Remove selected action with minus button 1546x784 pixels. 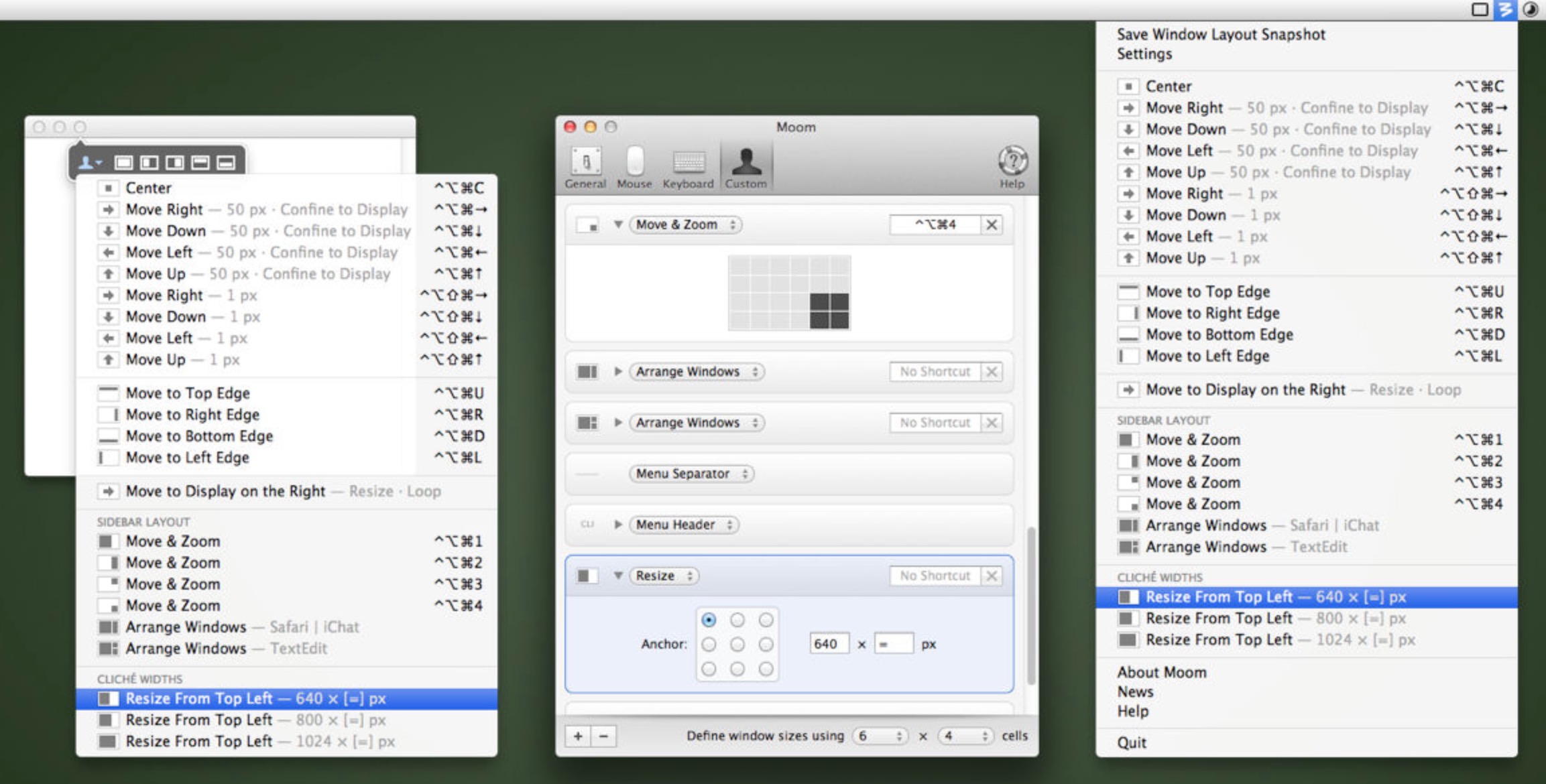(603, 736)
